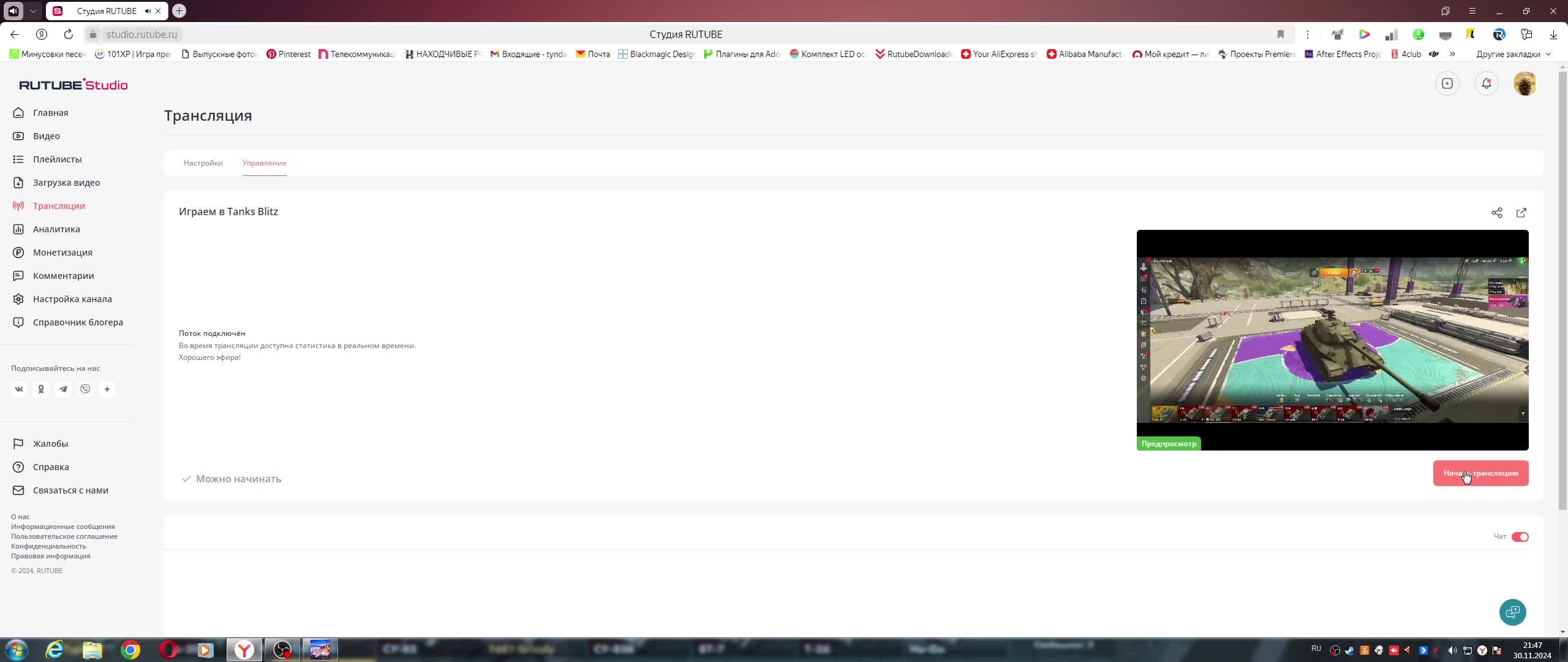The width and height of the screenshot is (1568, 662).
Task: Open OBS Studio from the taskbar
Action: tap(282, 650)
